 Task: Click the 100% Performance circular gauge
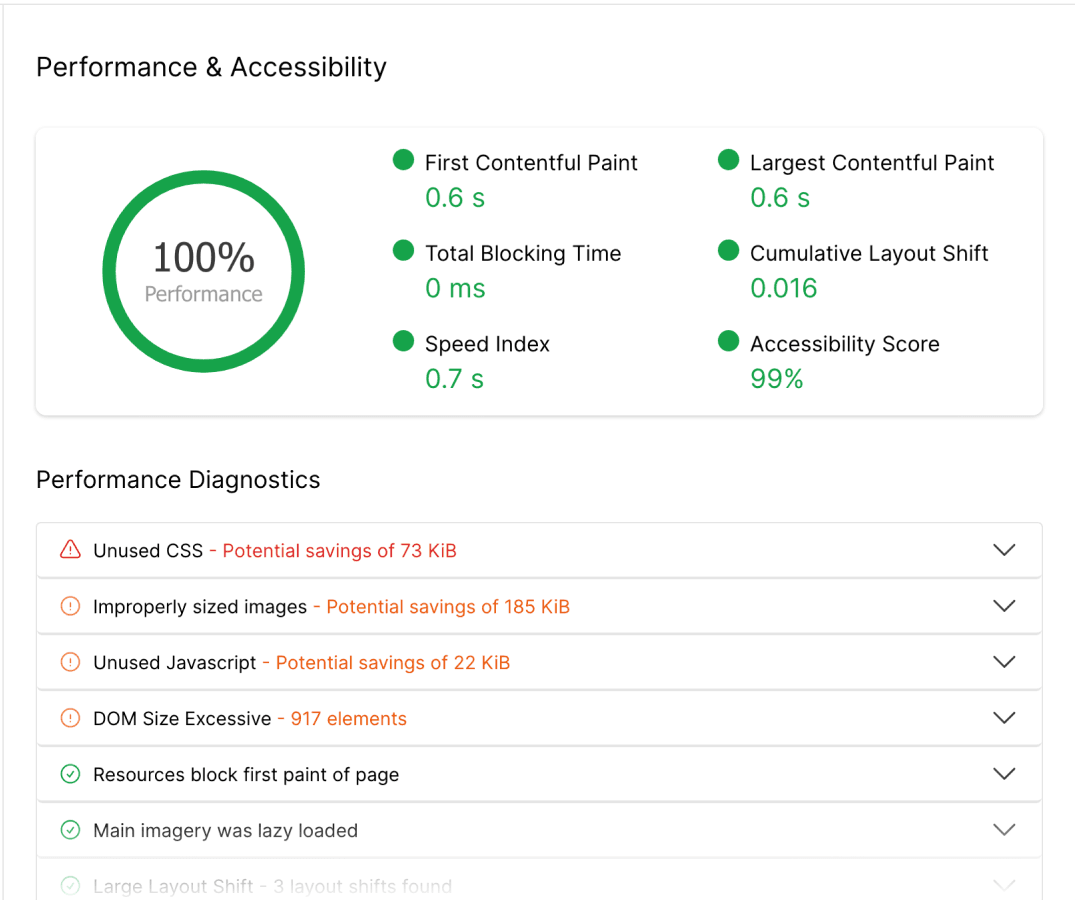tap(204, 271)
